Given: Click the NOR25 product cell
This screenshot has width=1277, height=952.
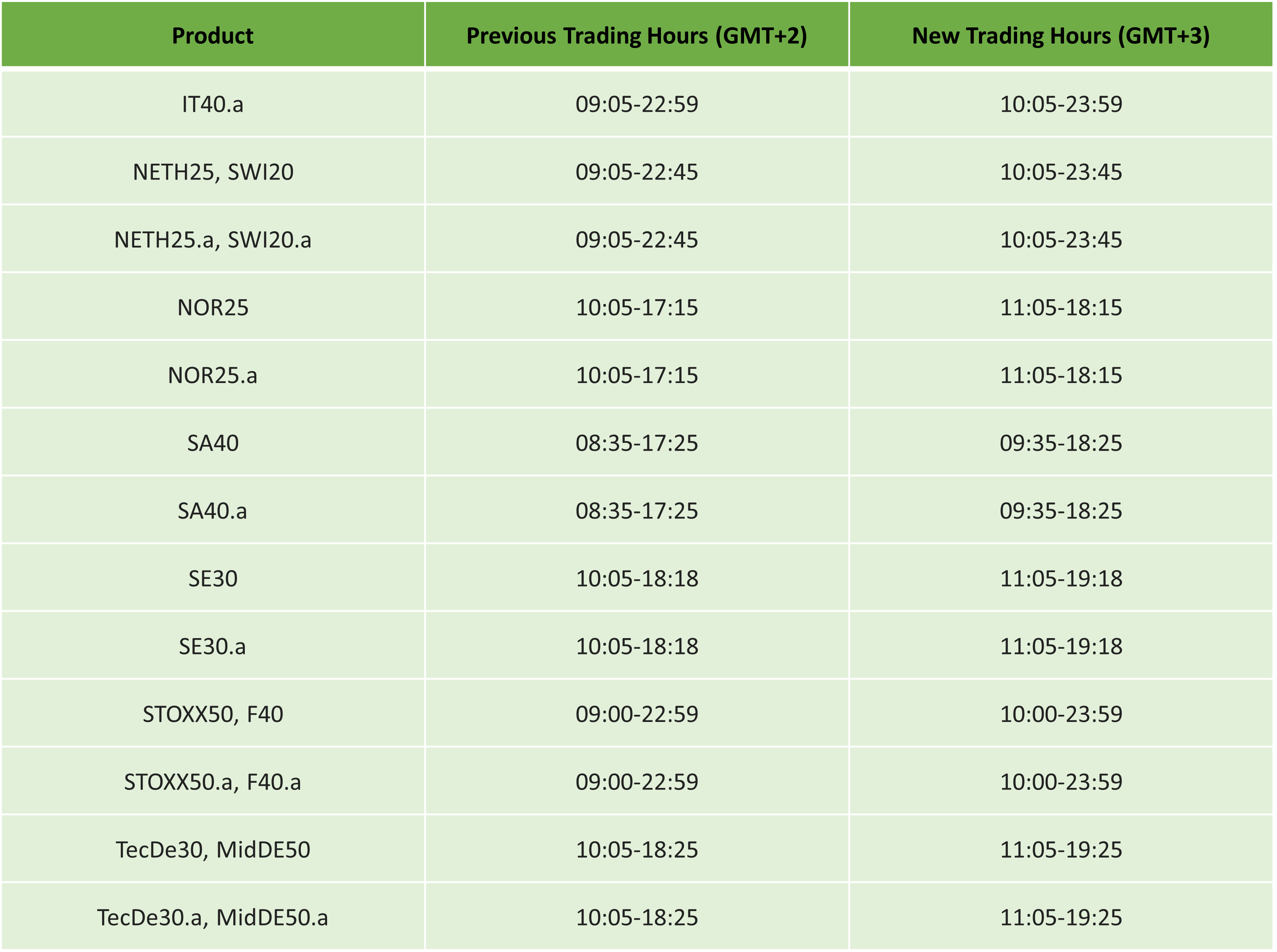Looking at the screenshot, I should point(213,307).
